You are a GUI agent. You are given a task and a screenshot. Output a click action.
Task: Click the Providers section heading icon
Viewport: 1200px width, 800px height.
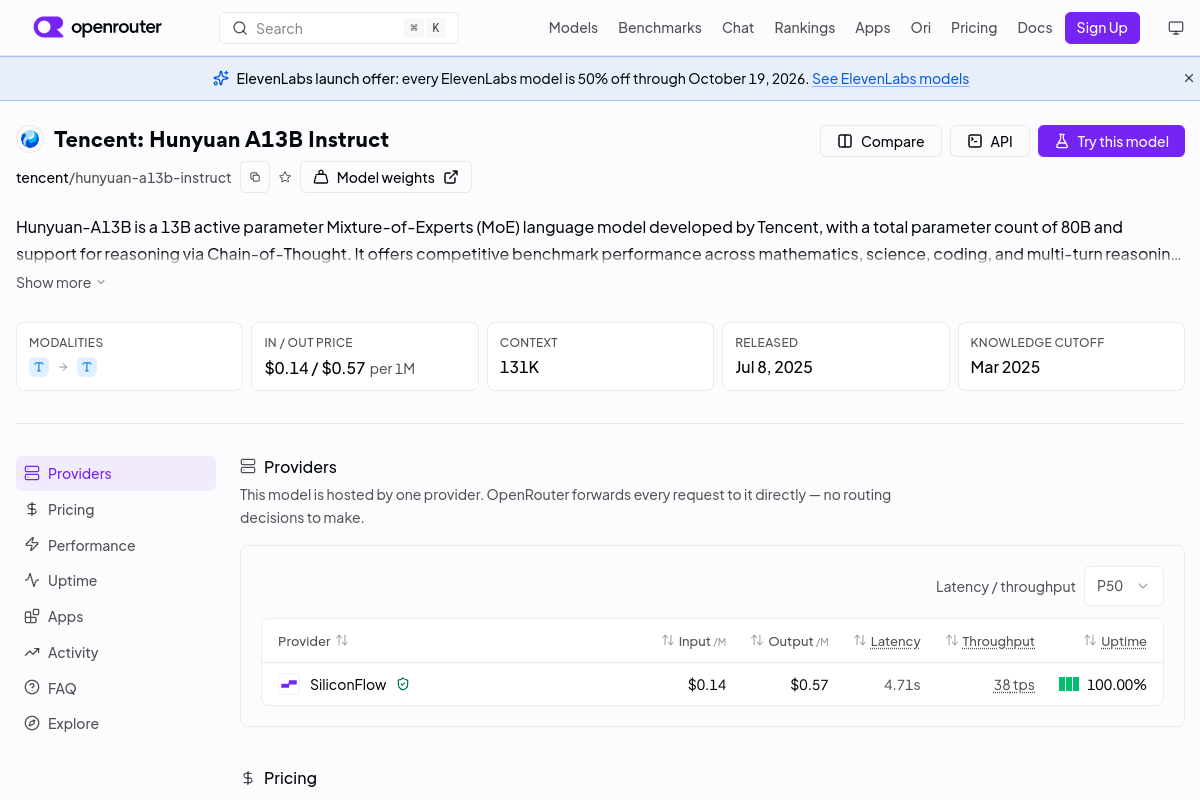pos(248,467)
